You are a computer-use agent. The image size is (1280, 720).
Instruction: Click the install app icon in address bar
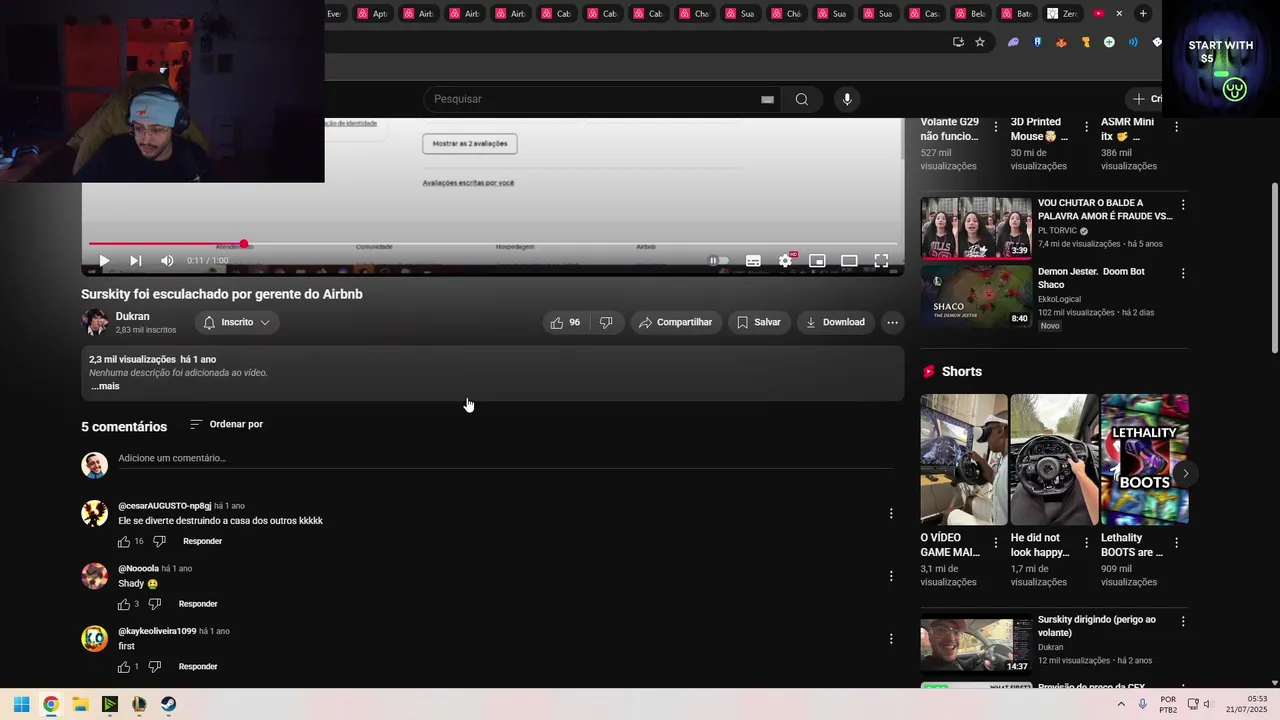pos(958,42)
